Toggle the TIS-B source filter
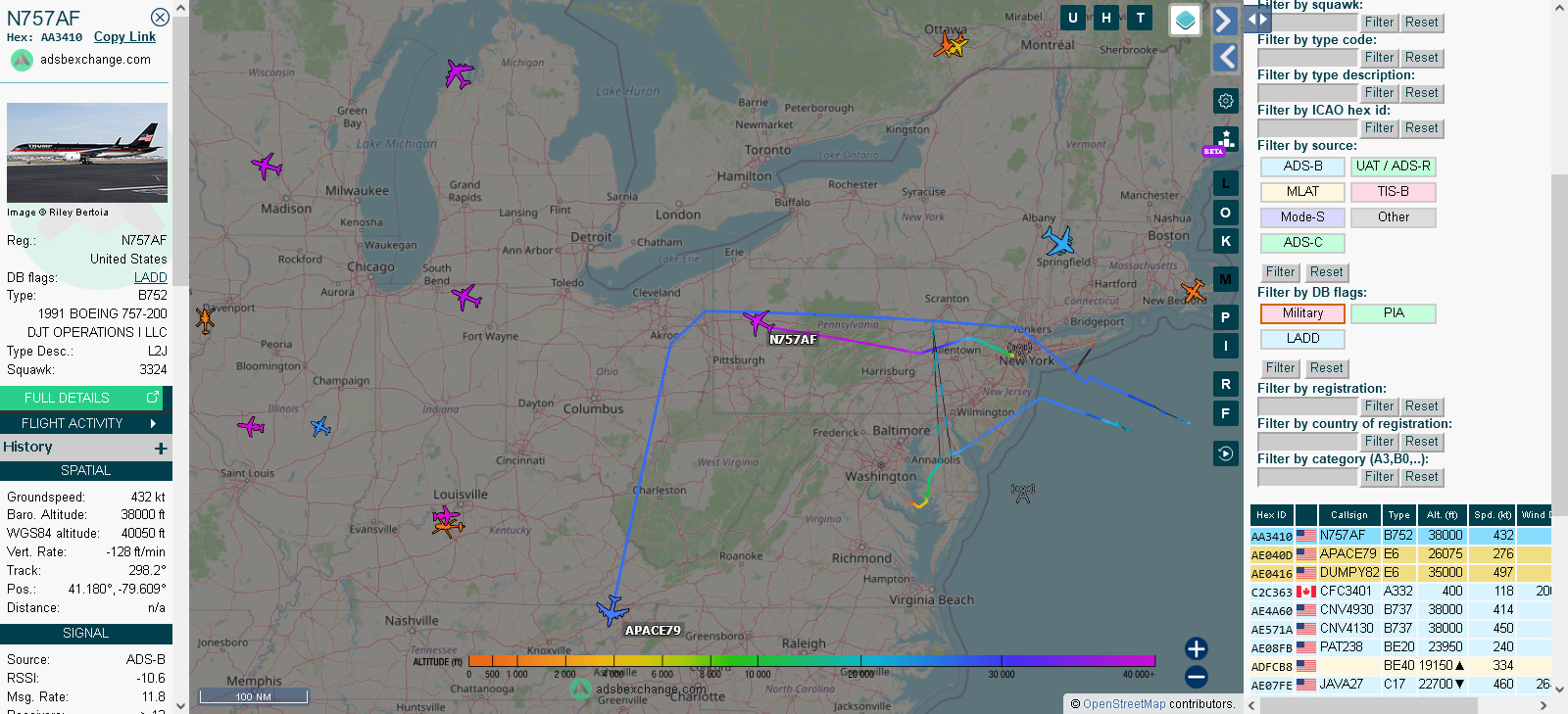Image resolution: width=1568 pixels, height=714 pixels. pos(1393,192)
